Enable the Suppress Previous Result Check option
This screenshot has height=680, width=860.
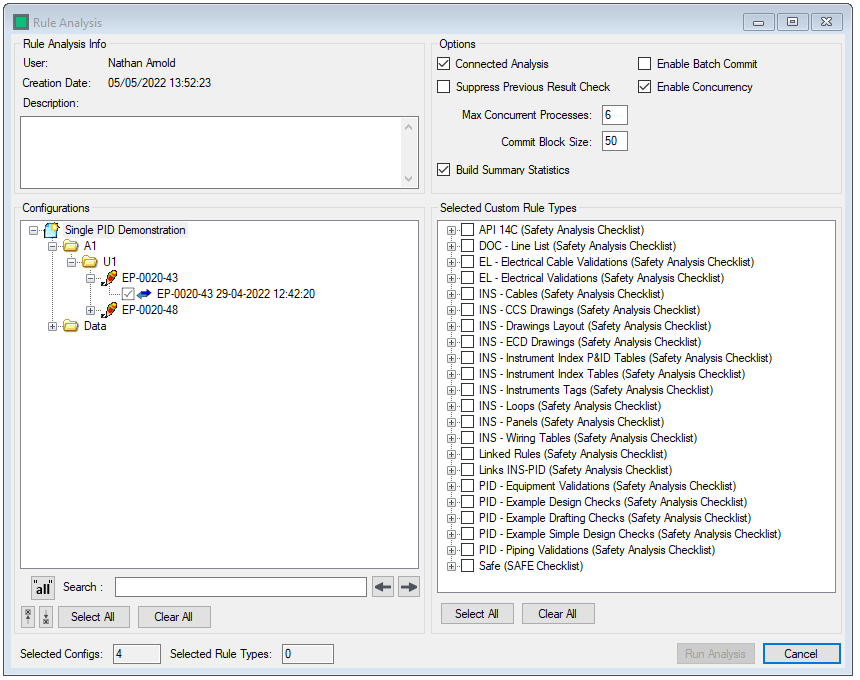click(444, 87)
